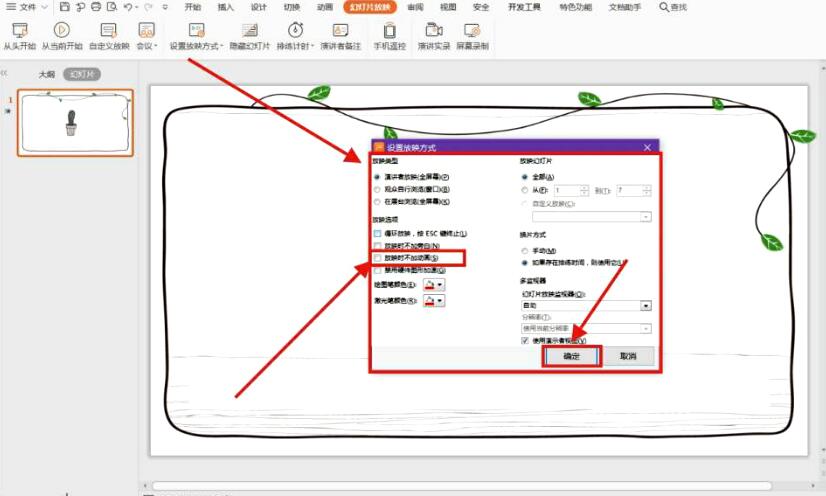The width and height of the screenshot is (826, 496).
Task: Switch to 大纲 outline view
Action: pos(46,74)
